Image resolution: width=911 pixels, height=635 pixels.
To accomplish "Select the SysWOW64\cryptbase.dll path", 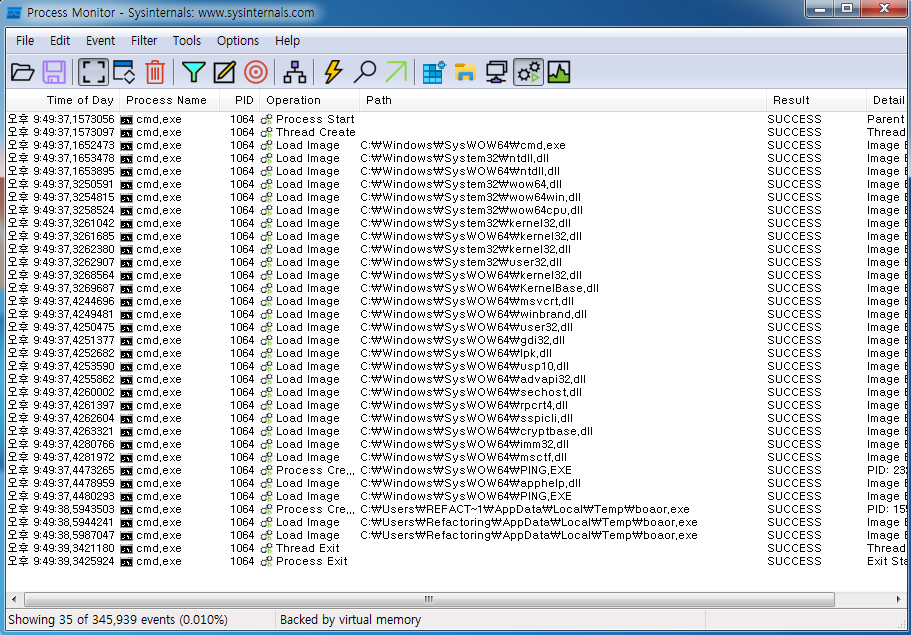I will coord(476,431).
